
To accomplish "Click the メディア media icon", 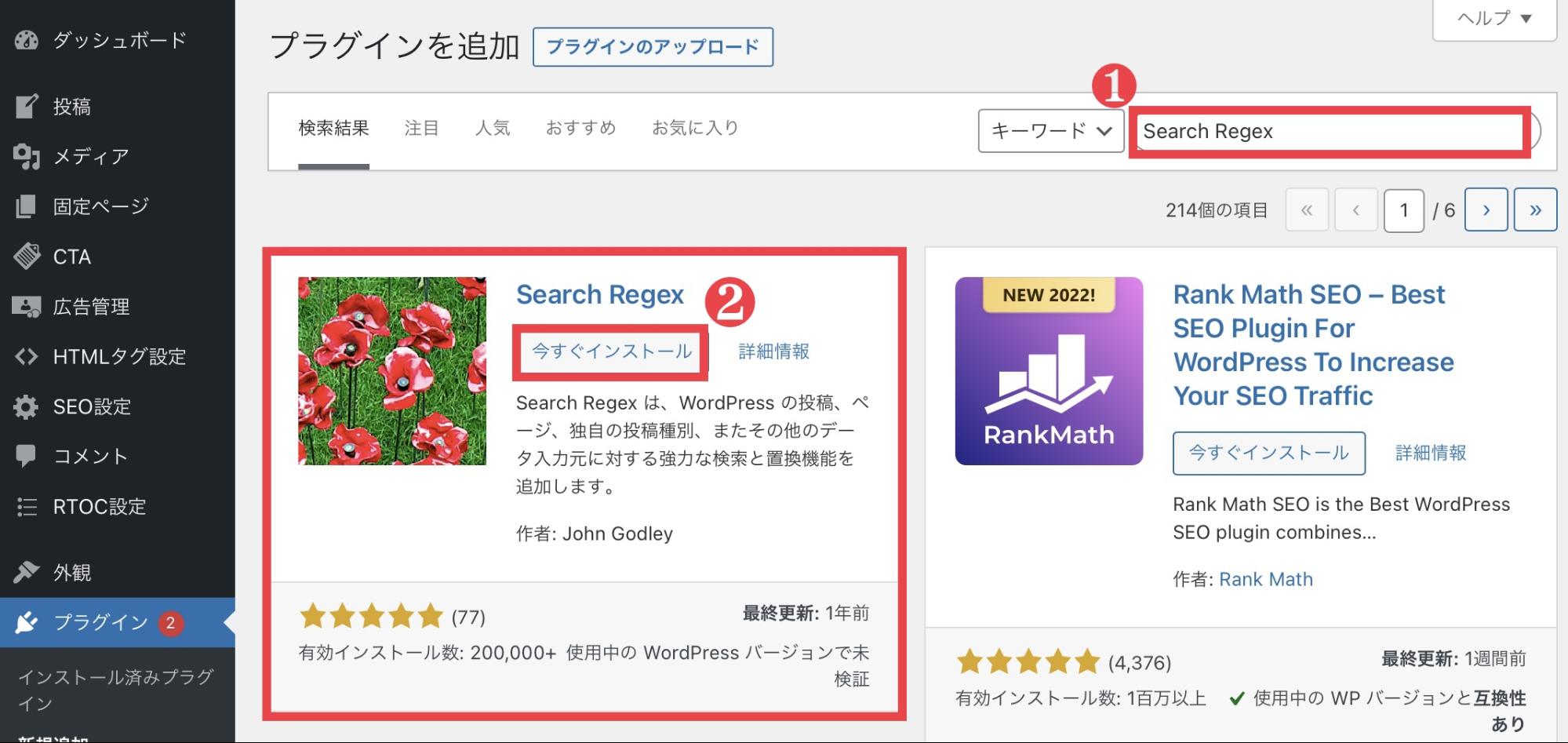I will [x=26, y=156].
